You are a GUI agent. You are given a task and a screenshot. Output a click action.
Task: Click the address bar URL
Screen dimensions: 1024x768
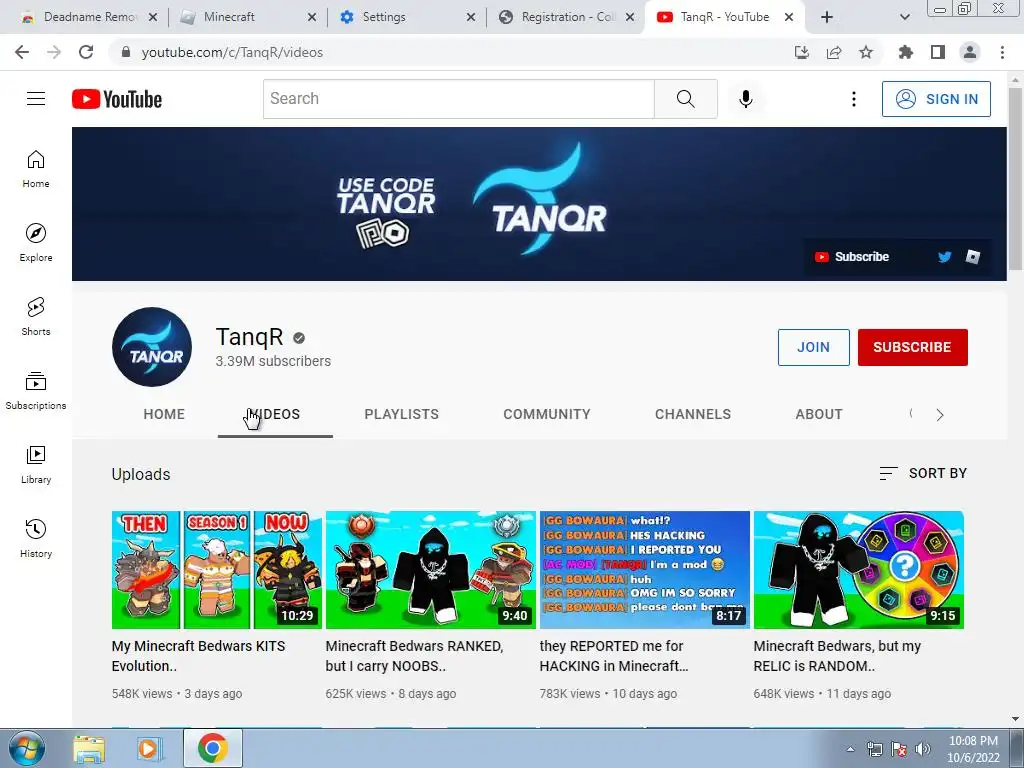232,52
